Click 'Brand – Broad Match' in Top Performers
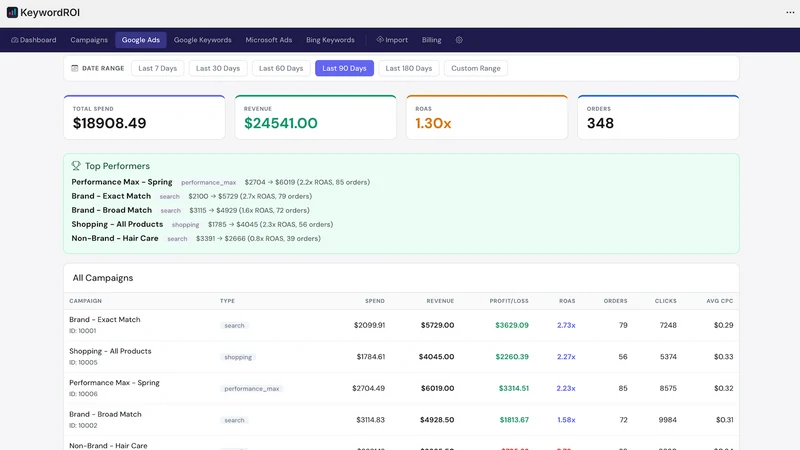This screenshot has width=800, height=450. click(112, 210)
